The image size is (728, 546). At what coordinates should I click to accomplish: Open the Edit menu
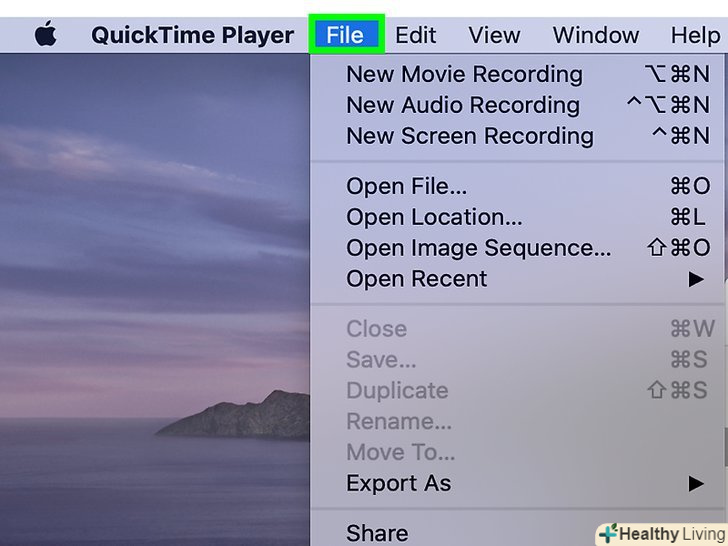415,35
